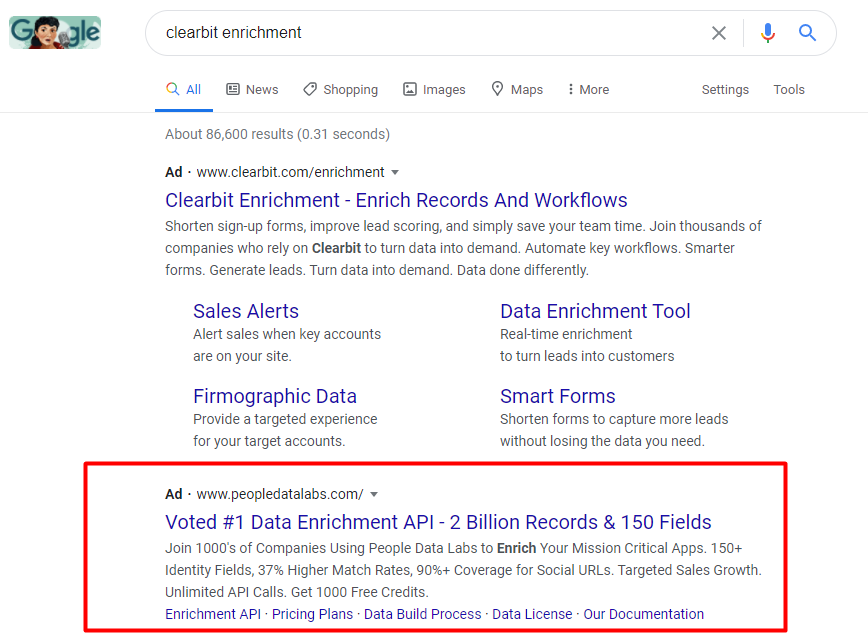Select the All results tab
This screenshot has height=639, width=868.
[184, 90]
